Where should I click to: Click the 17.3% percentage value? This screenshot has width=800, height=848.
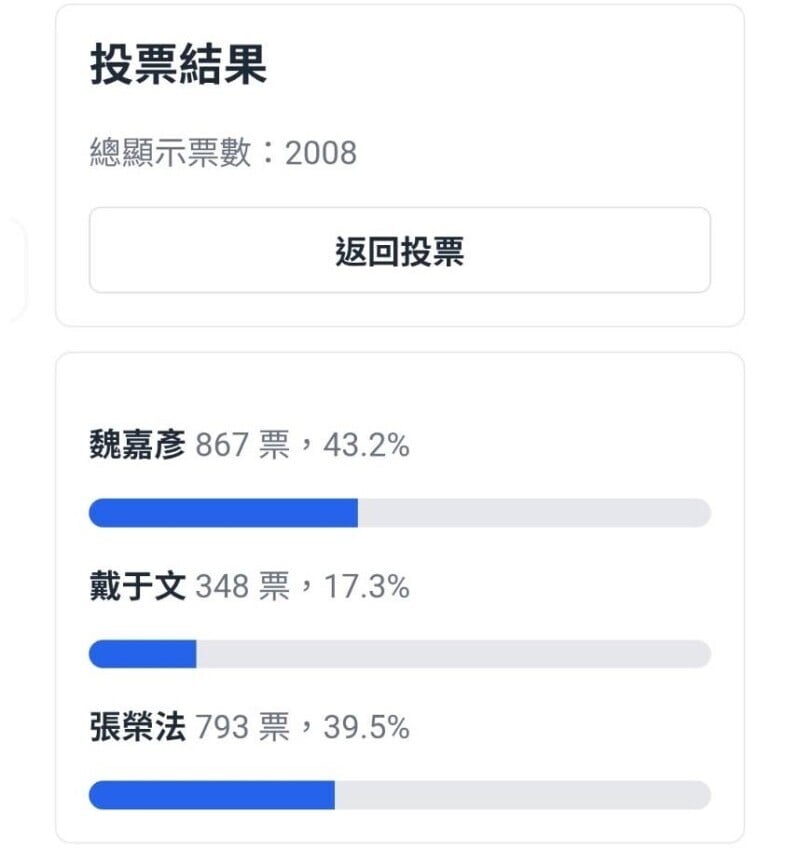click(x=366, y=587)
